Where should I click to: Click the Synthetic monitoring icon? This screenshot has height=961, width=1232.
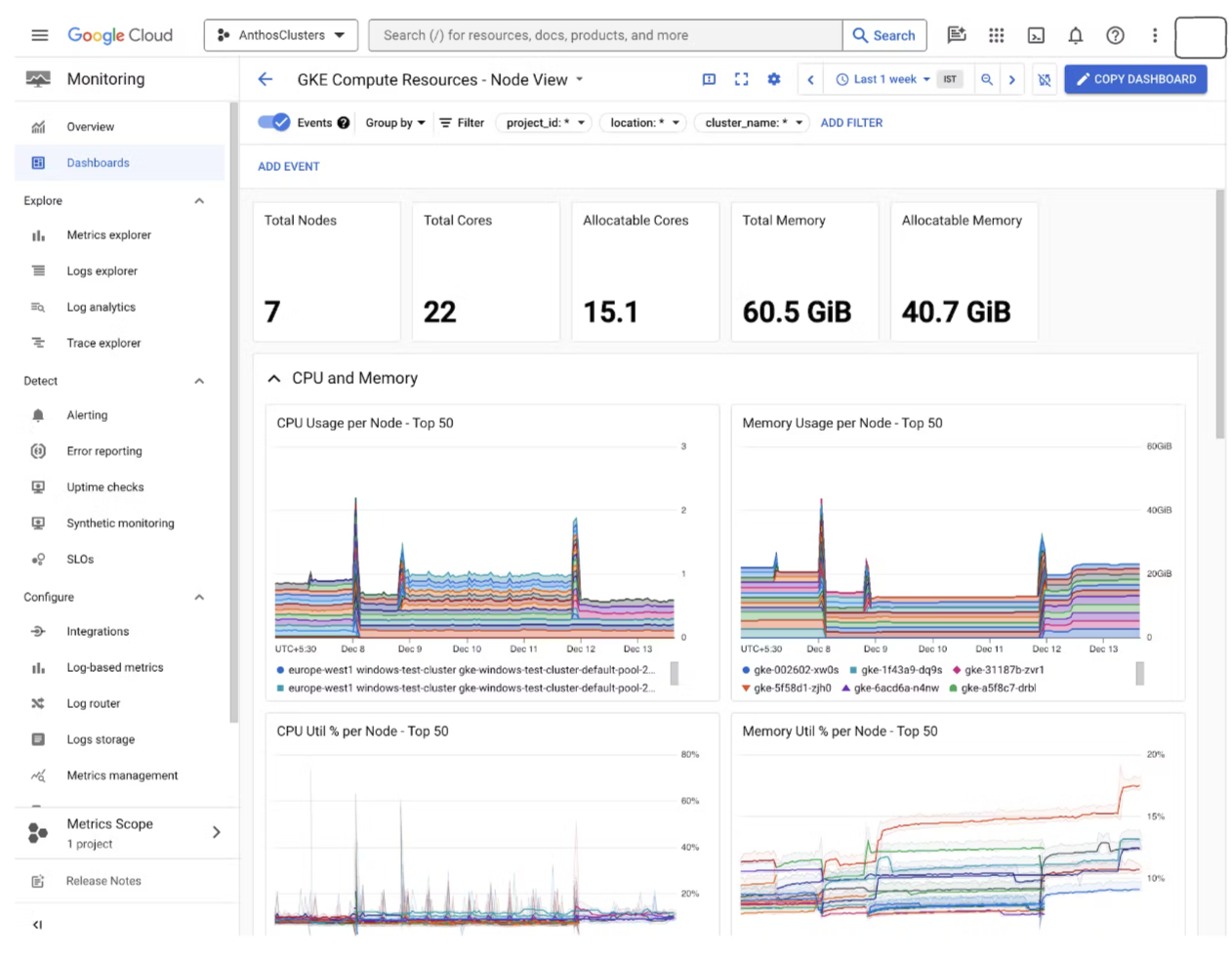click(38, 523)
